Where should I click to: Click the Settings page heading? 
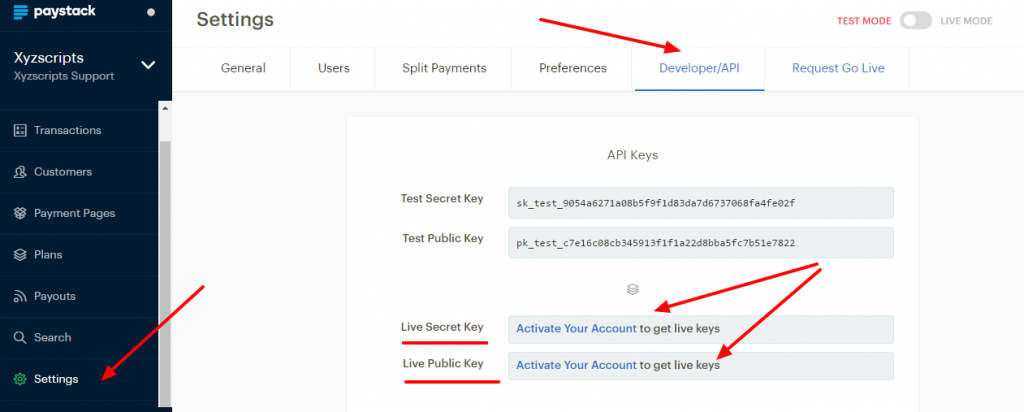click(235, 20)
